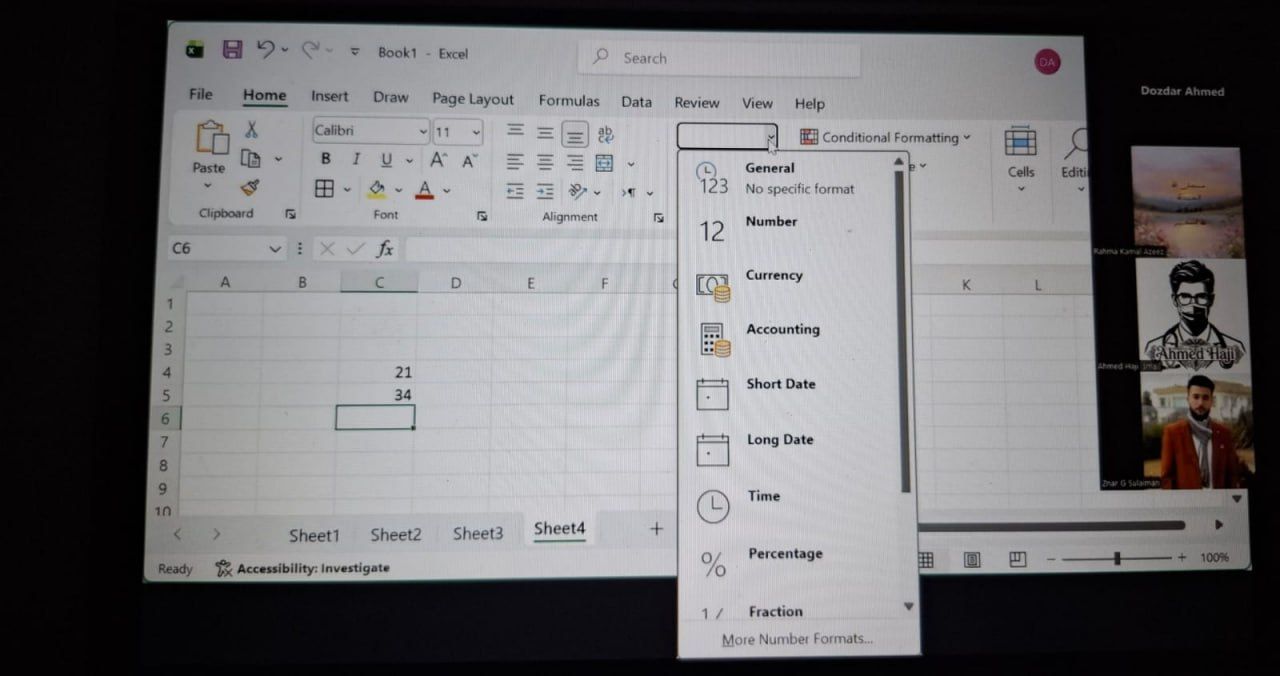Apply the Fill Color bucket icon
This screenshot has width=1280, height=676.
point(377,188)
